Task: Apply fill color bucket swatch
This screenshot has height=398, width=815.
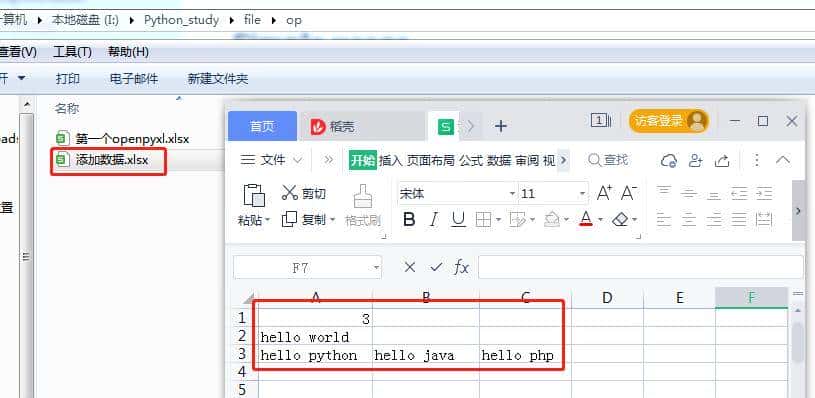Action: tap(551, 220)
